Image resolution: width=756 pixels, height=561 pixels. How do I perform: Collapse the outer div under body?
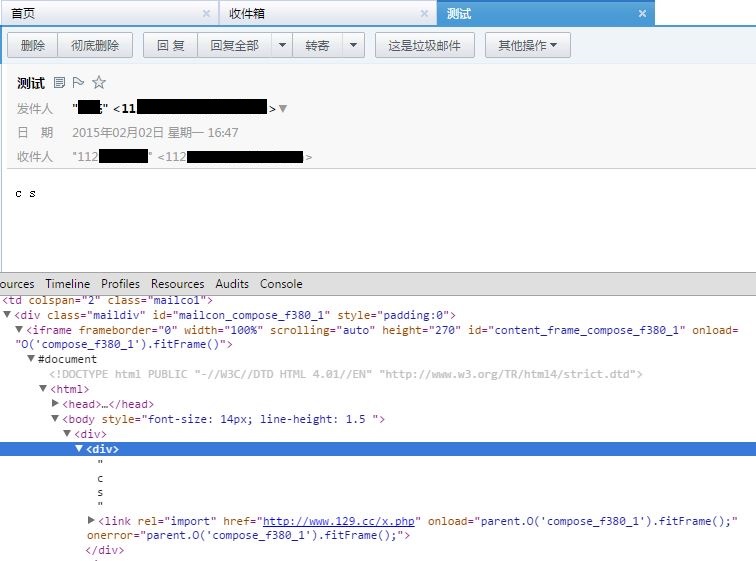[x=67, y=433]
